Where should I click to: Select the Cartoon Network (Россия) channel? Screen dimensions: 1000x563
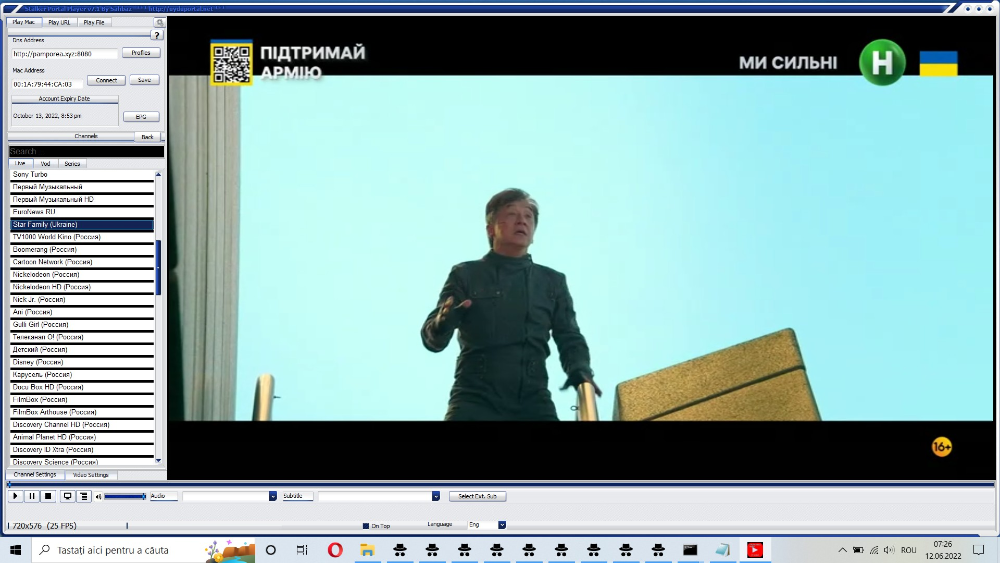pyautogui.click(x=82, y=262)
